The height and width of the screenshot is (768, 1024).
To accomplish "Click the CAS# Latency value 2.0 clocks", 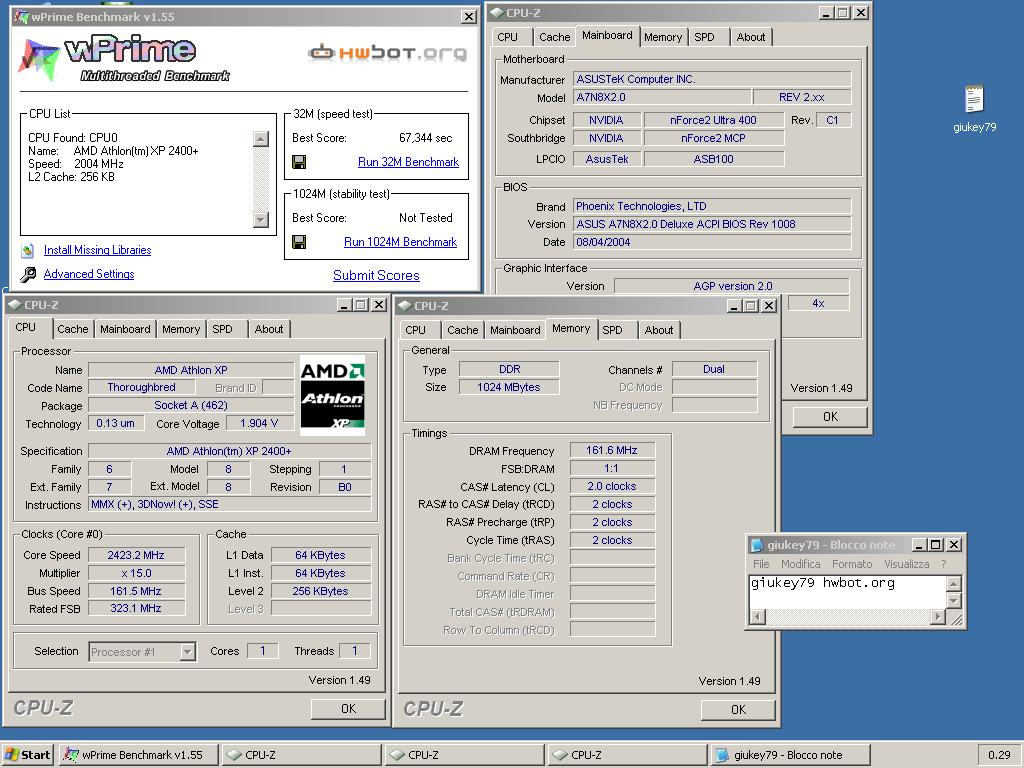I will [x=612, y=487].
